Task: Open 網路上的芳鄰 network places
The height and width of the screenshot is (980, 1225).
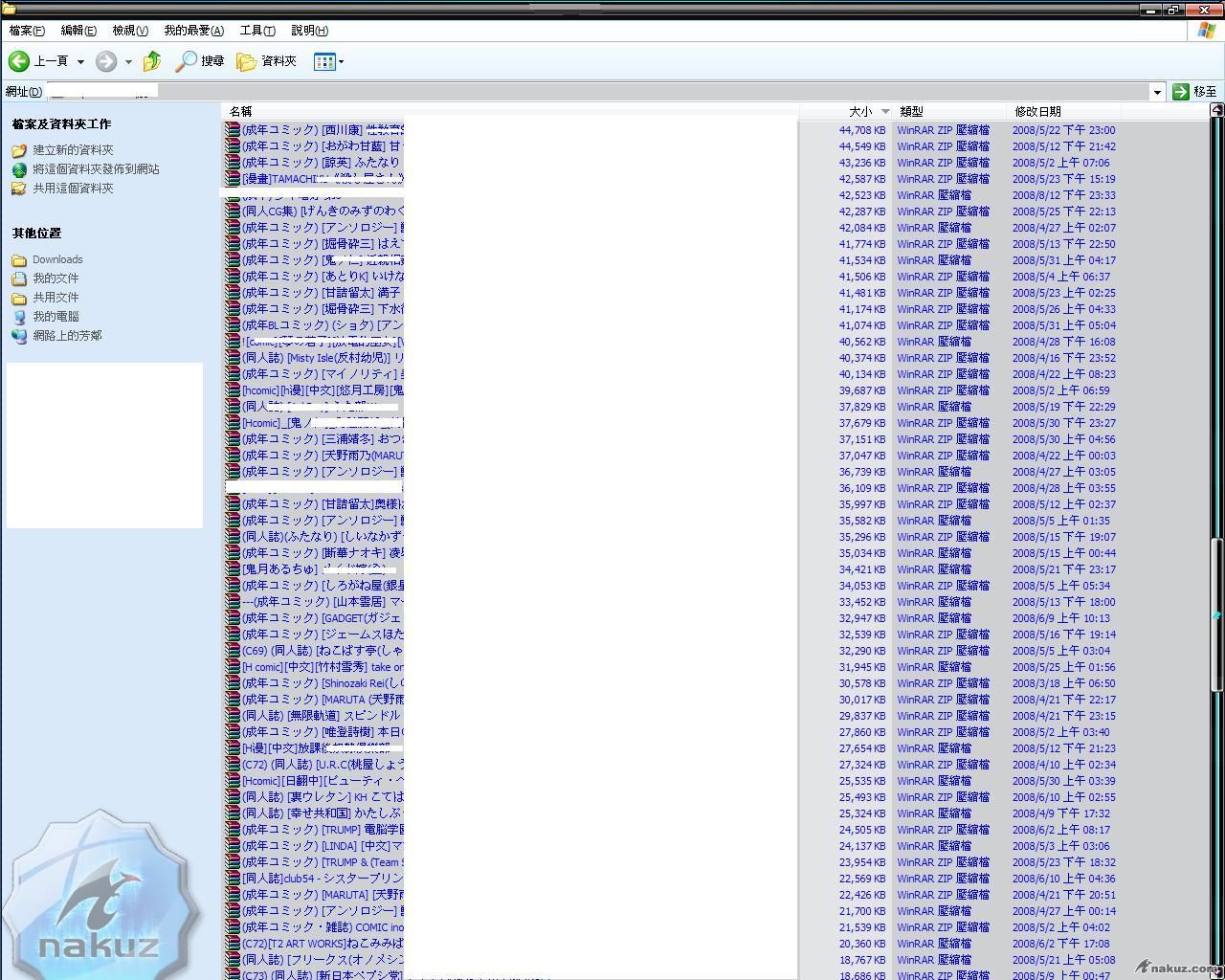Action: tap(66, 336)
